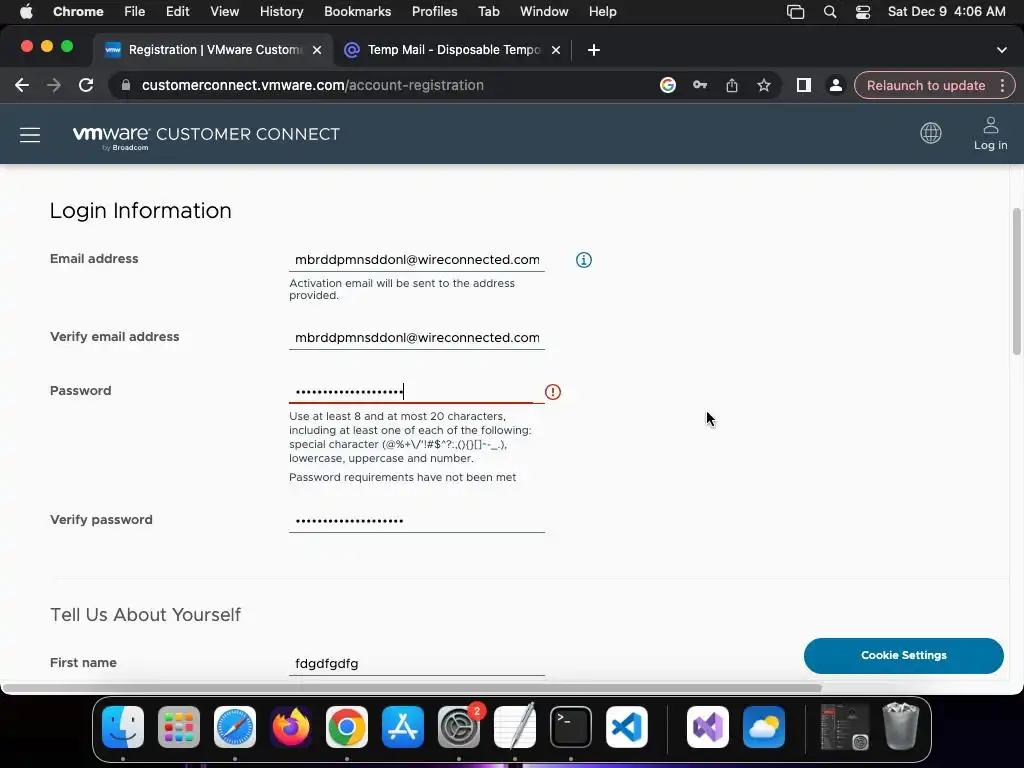Click the share page icon
Screen dimensions: 1024x768
point(731,86)
